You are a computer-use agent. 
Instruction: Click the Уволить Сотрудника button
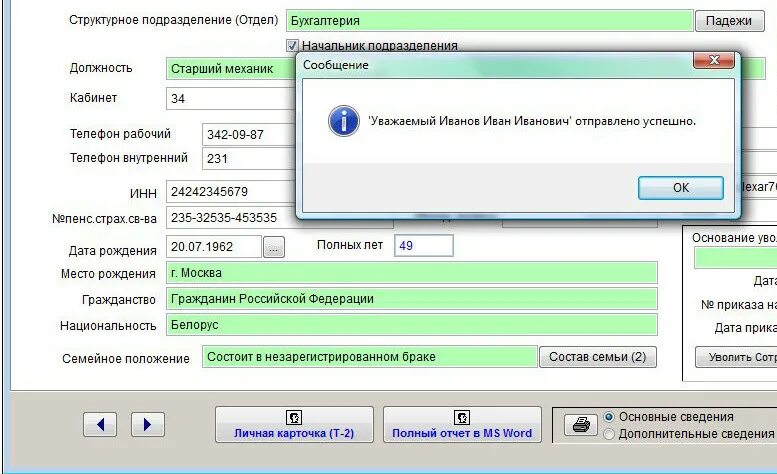coord(736,357)
